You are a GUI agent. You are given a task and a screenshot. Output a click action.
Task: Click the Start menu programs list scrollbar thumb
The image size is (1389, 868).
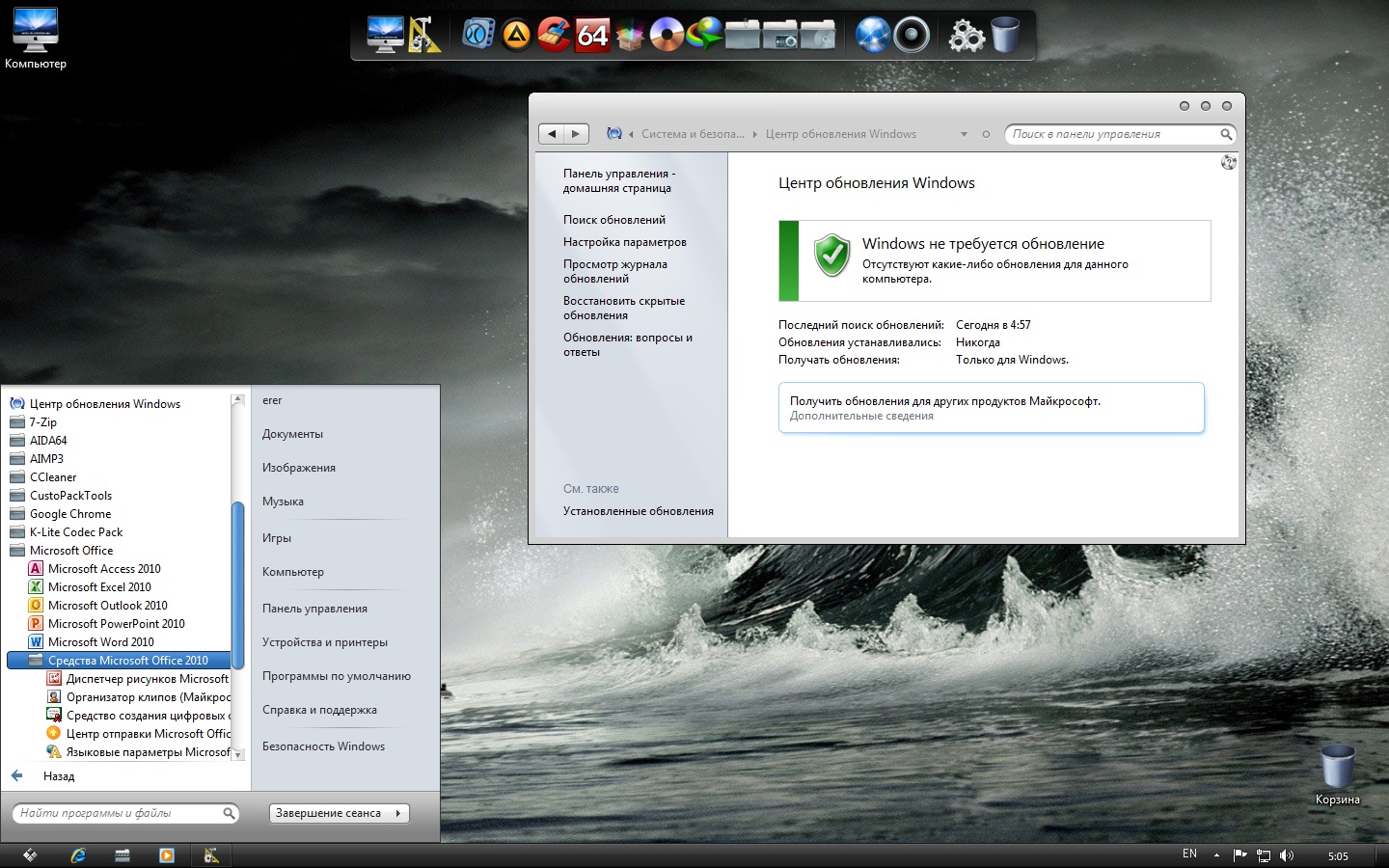click(237, 585)
